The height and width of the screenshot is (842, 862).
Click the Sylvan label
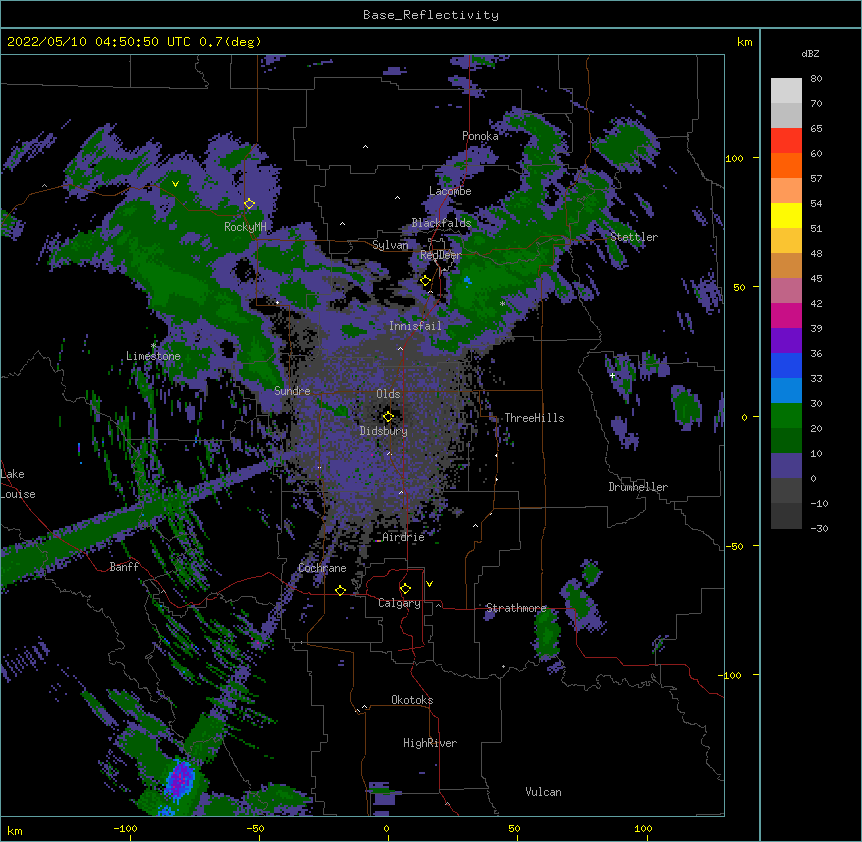390,245
